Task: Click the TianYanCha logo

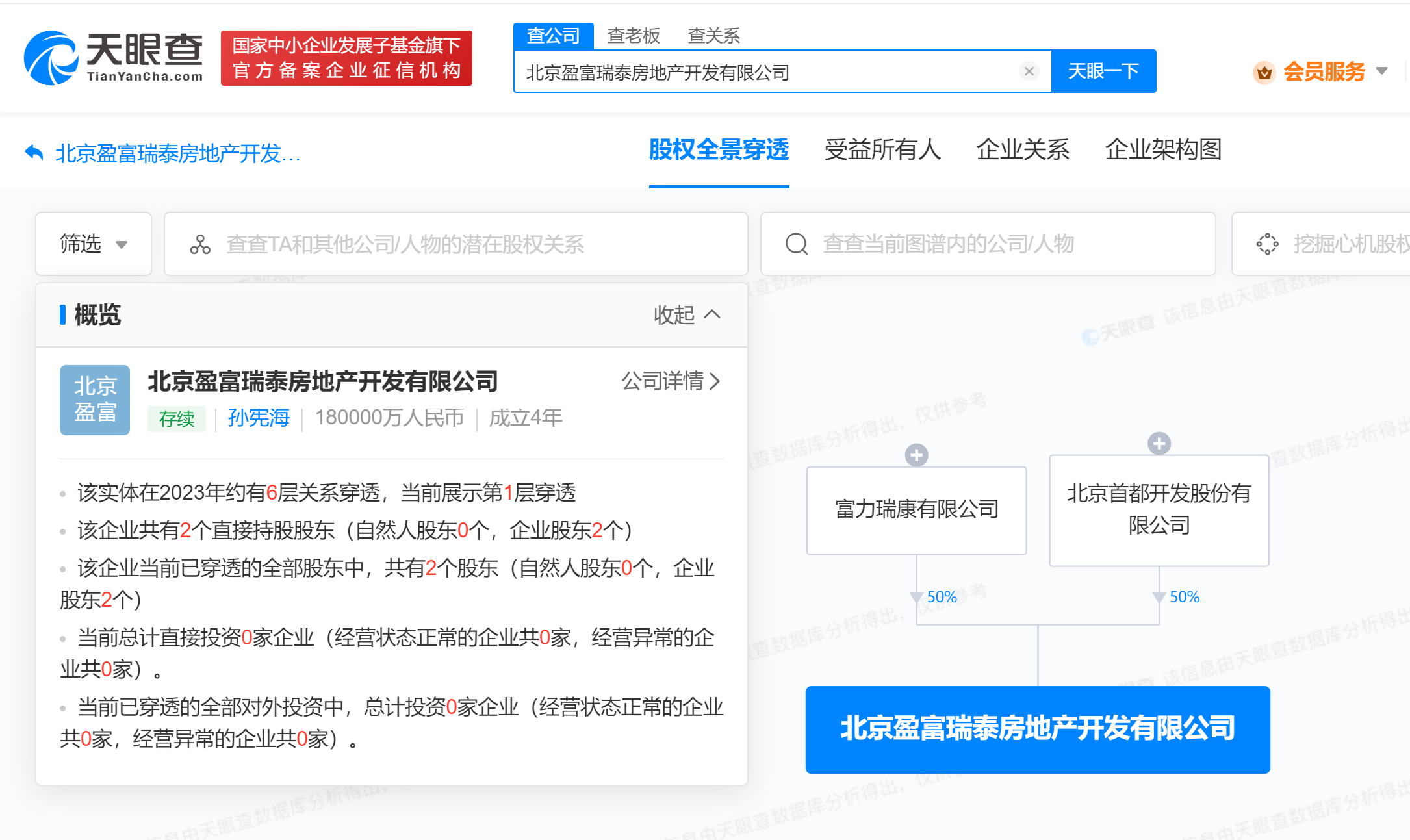Action: coord(113,57)
